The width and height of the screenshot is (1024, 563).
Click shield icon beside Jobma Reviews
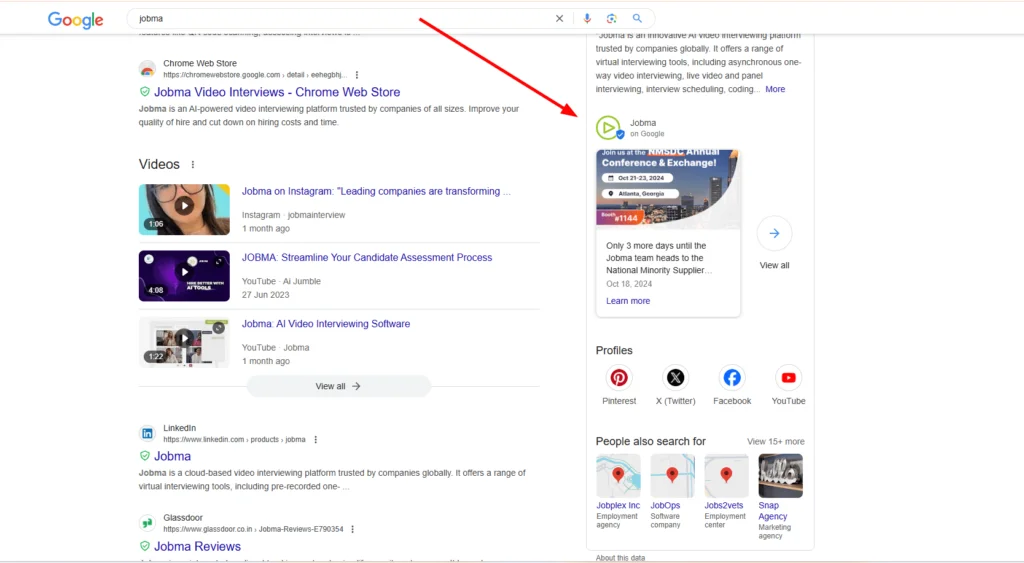coord(144,546)
